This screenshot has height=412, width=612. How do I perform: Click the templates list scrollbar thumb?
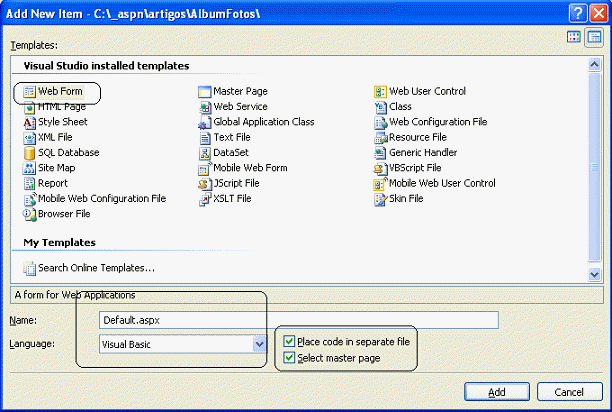tap(594, 167)
